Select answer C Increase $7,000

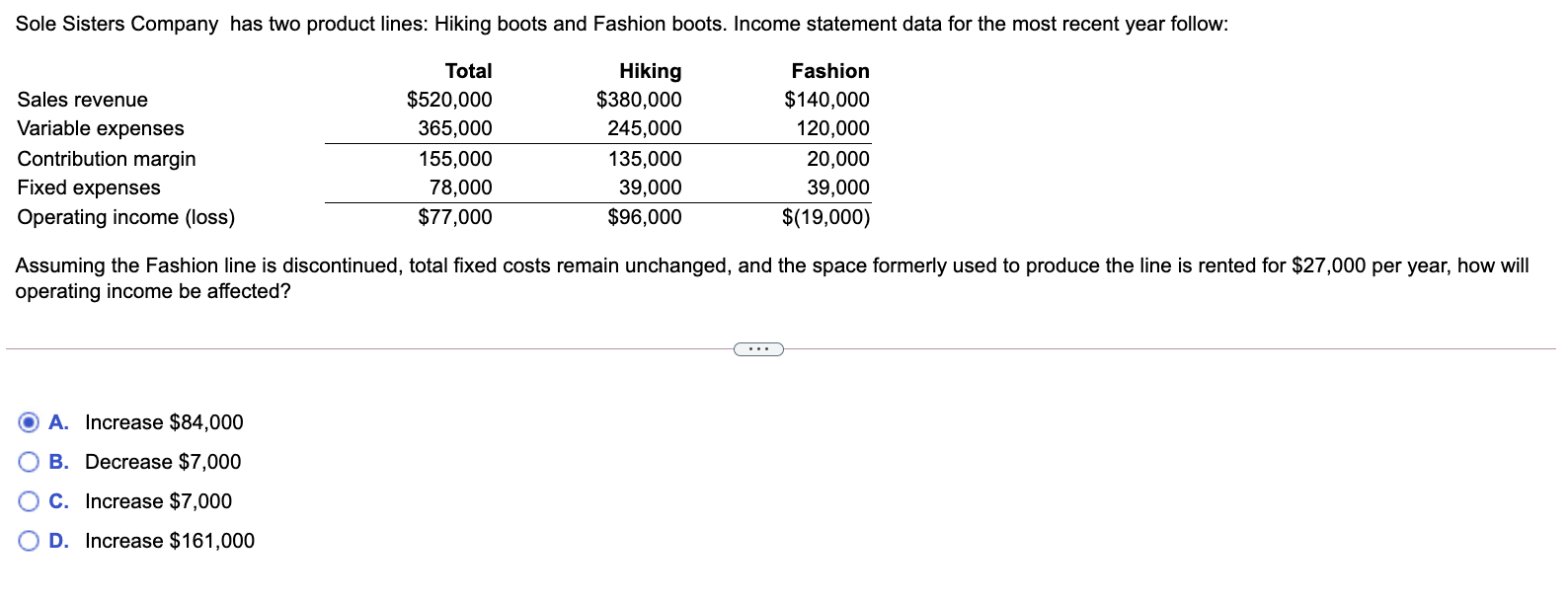(30, 501)
